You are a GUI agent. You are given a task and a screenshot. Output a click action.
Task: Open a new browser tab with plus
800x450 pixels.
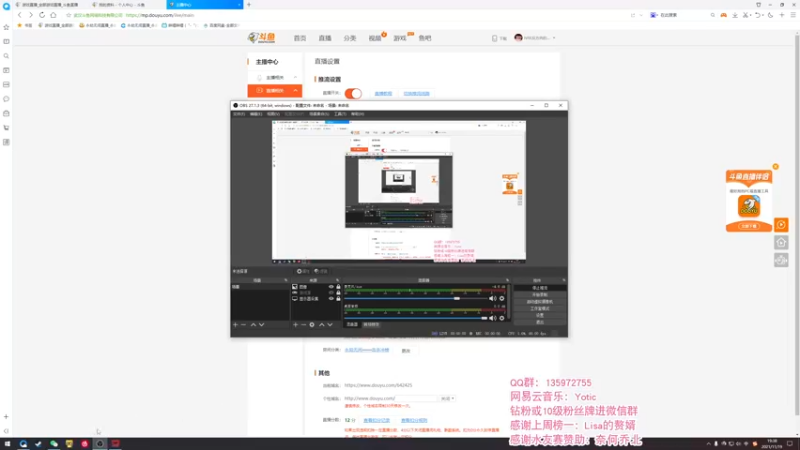[x=249, y=5]
